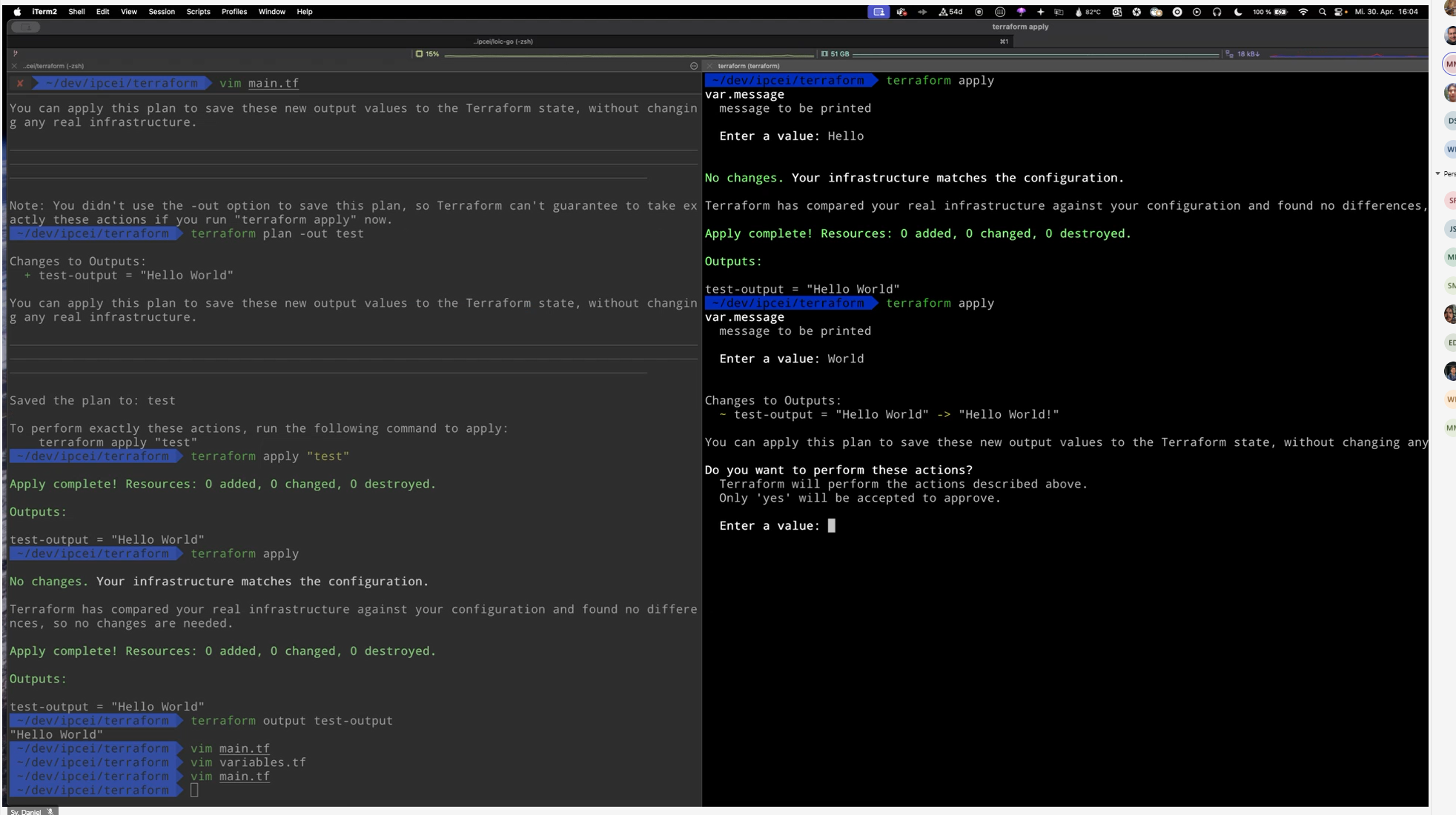
Task: Click 'Do you want to perform these actions?'
Action: 838,470
